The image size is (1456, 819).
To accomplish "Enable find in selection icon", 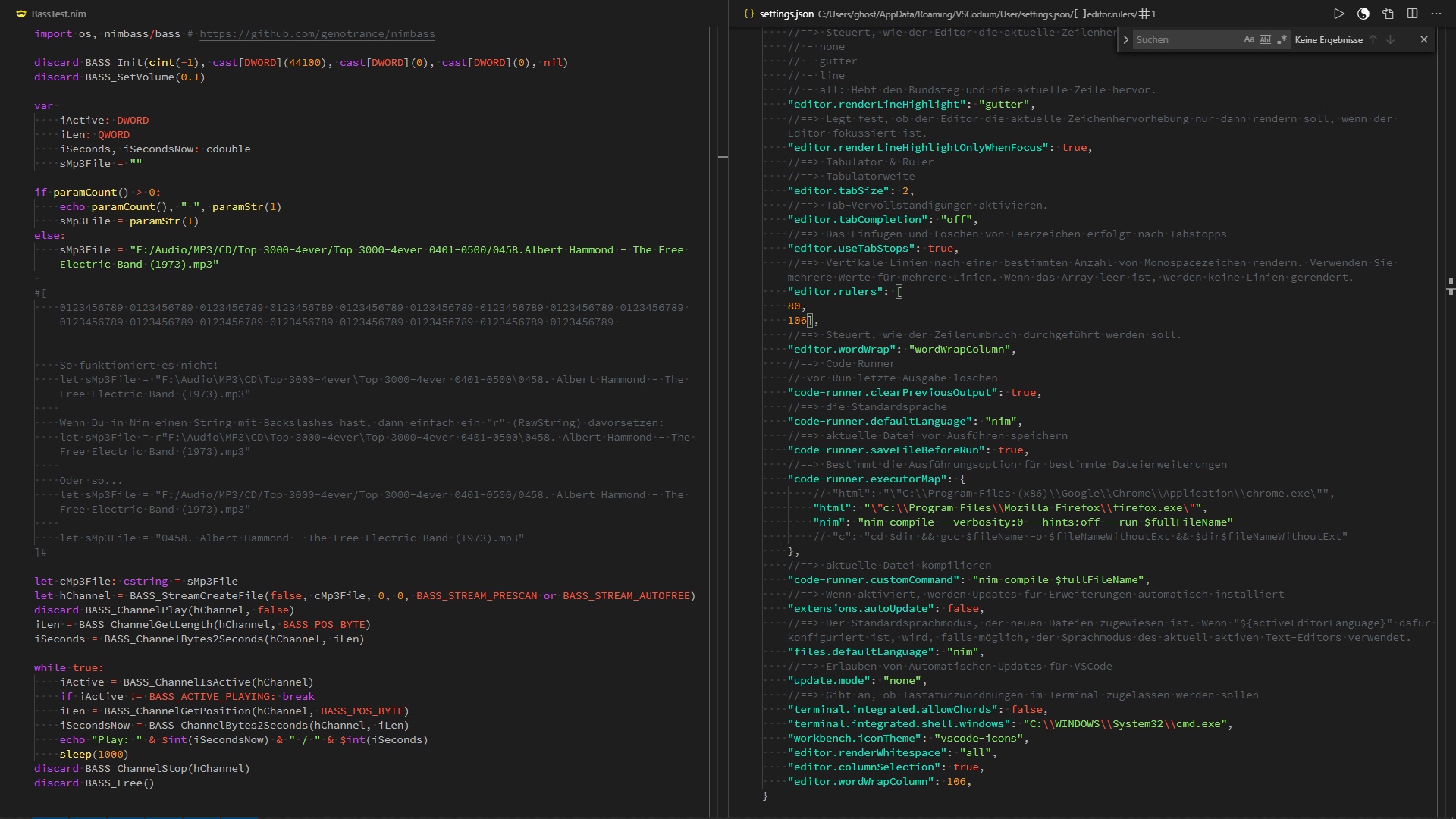I will 1406,39.
